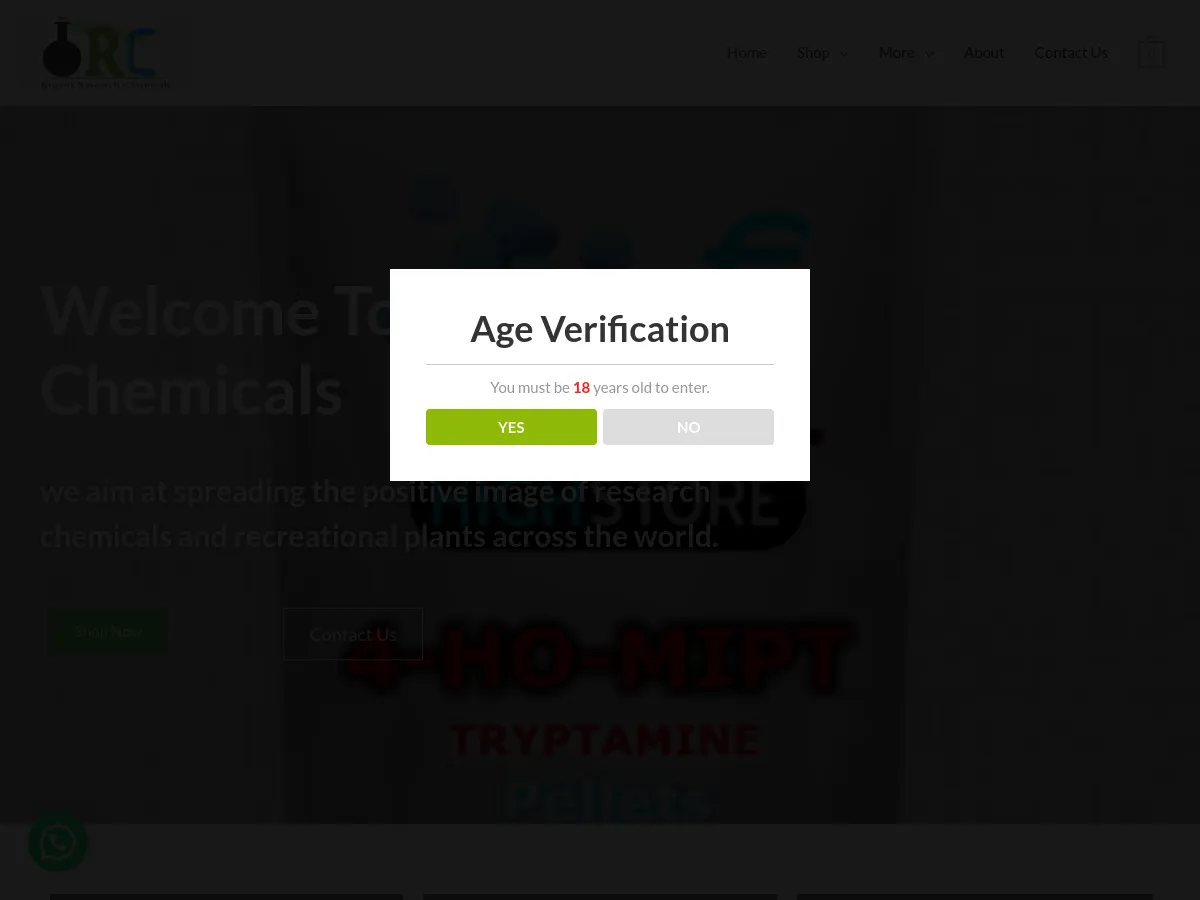
Task: Open the shopping cart icon
Action: pos(1151,54)
